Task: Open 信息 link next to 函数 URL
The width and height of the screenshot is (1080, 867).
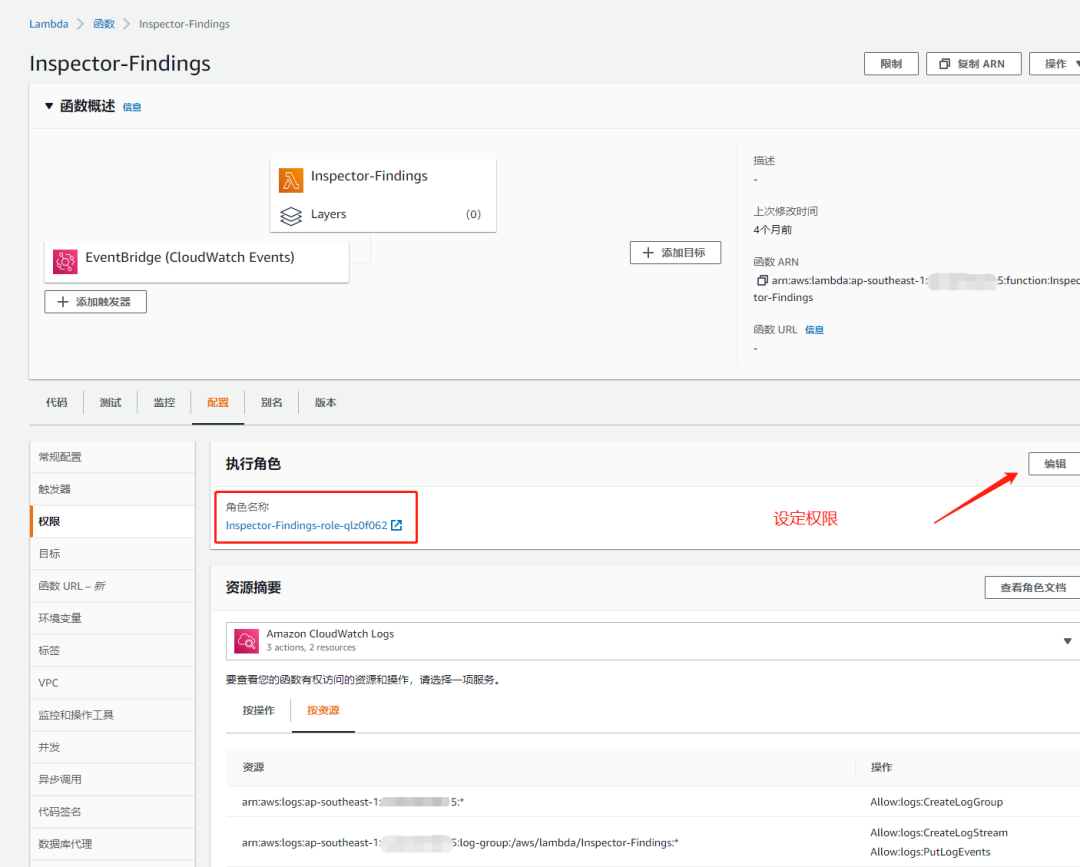Action: [815, 330]
